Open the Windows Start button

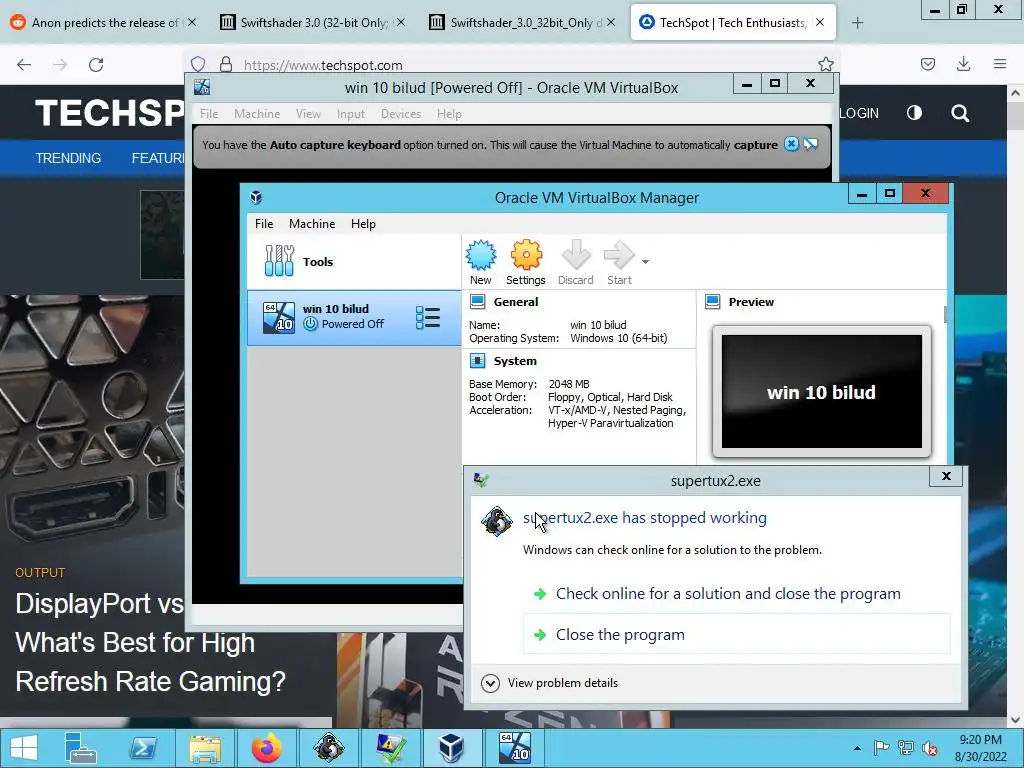(x=24, y=748)
